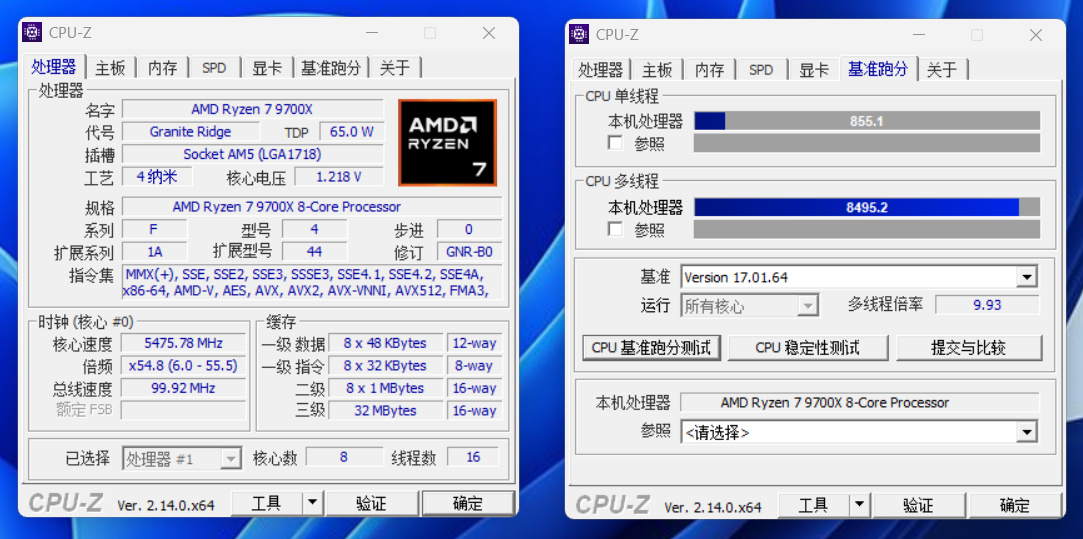Enable 参照 checkbox under CPU 单线程

(615, 143)
